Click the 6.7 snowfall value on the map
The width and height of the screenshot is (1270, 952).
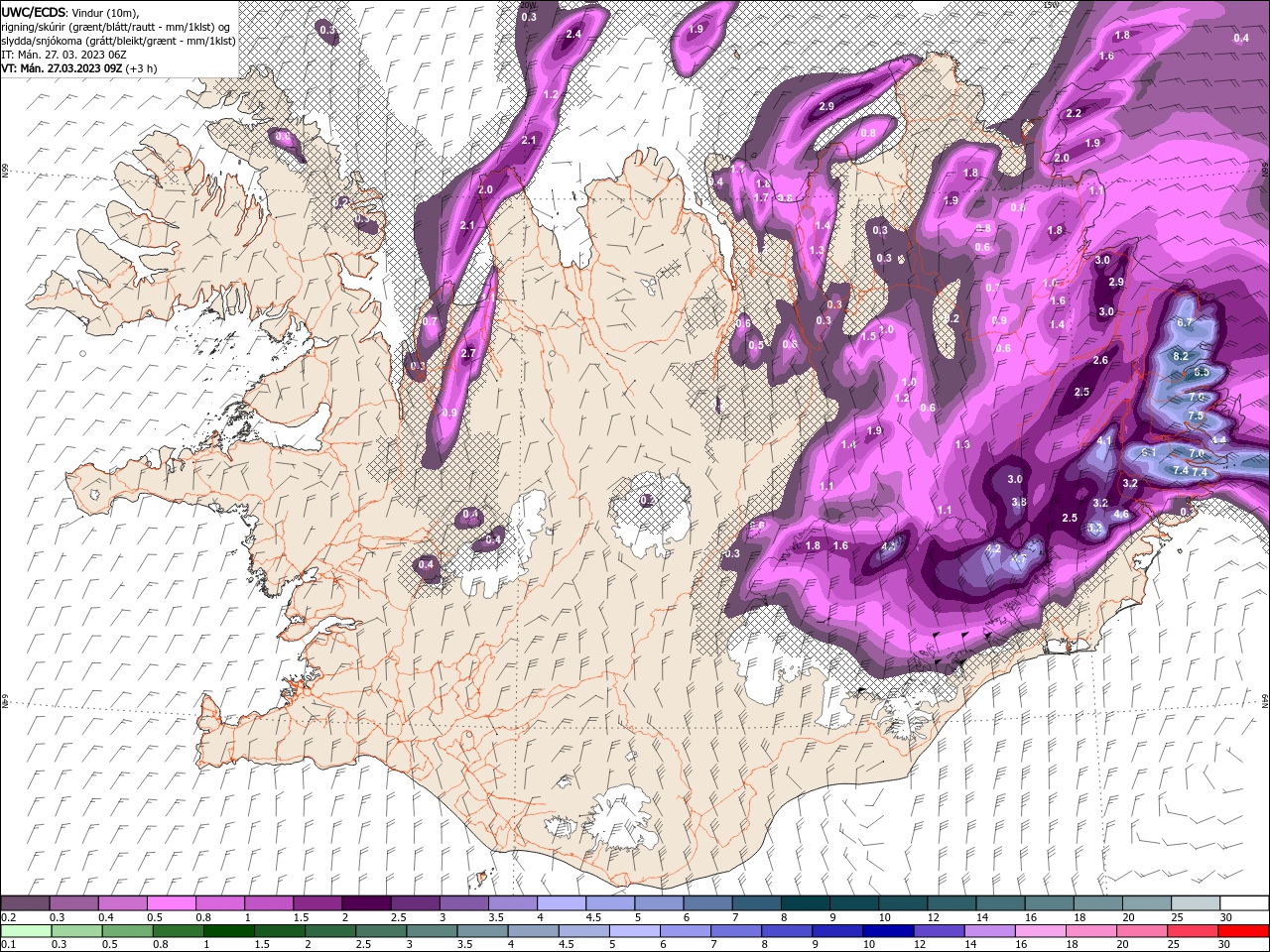(x=1185, y=323)
